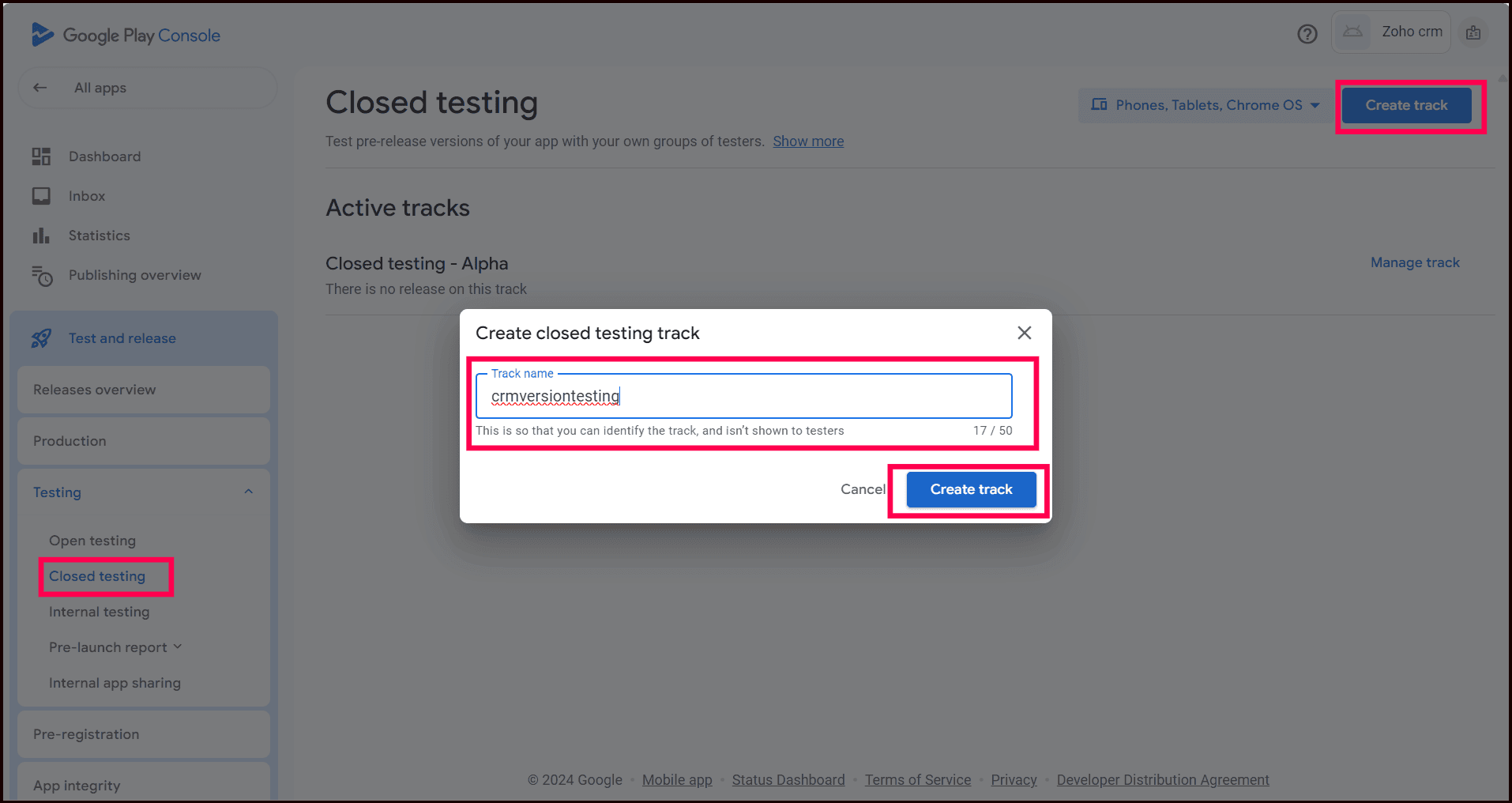Open the Dashboard icon in sidebar
Screen dimensions: 1512x803
[41, 156]
